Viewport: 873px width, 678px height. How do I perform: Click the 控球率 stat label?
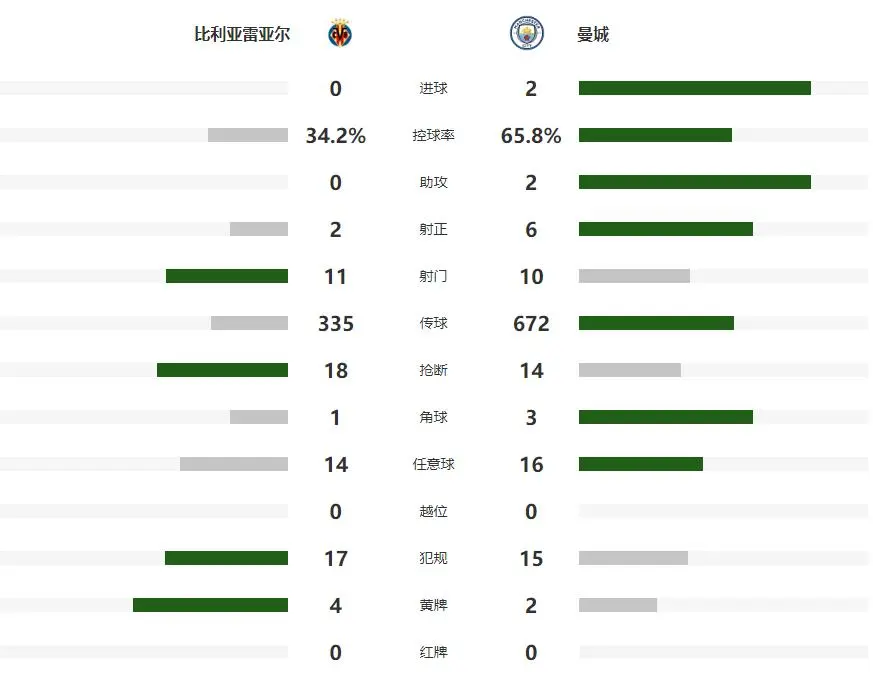point(433,135)
